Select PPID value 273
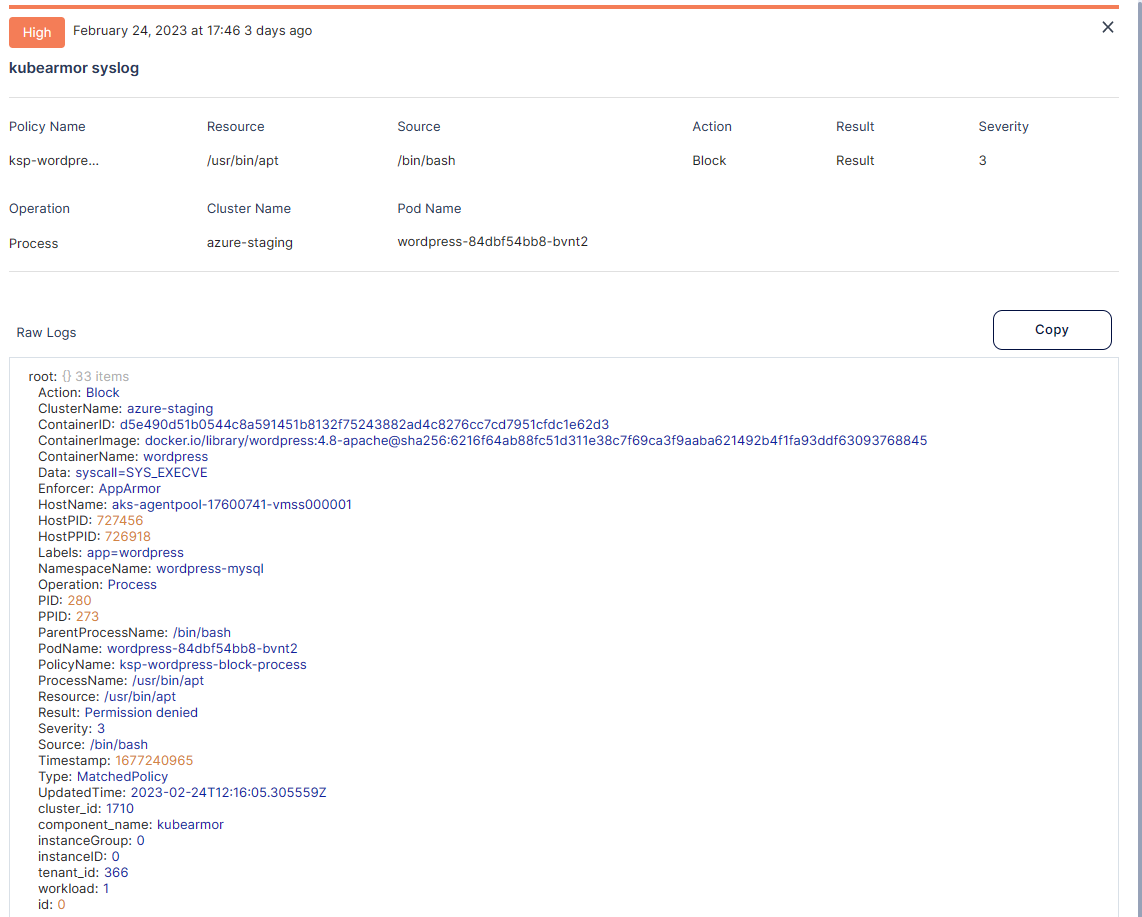This screenshot has width=1142, height=917. 87,617
